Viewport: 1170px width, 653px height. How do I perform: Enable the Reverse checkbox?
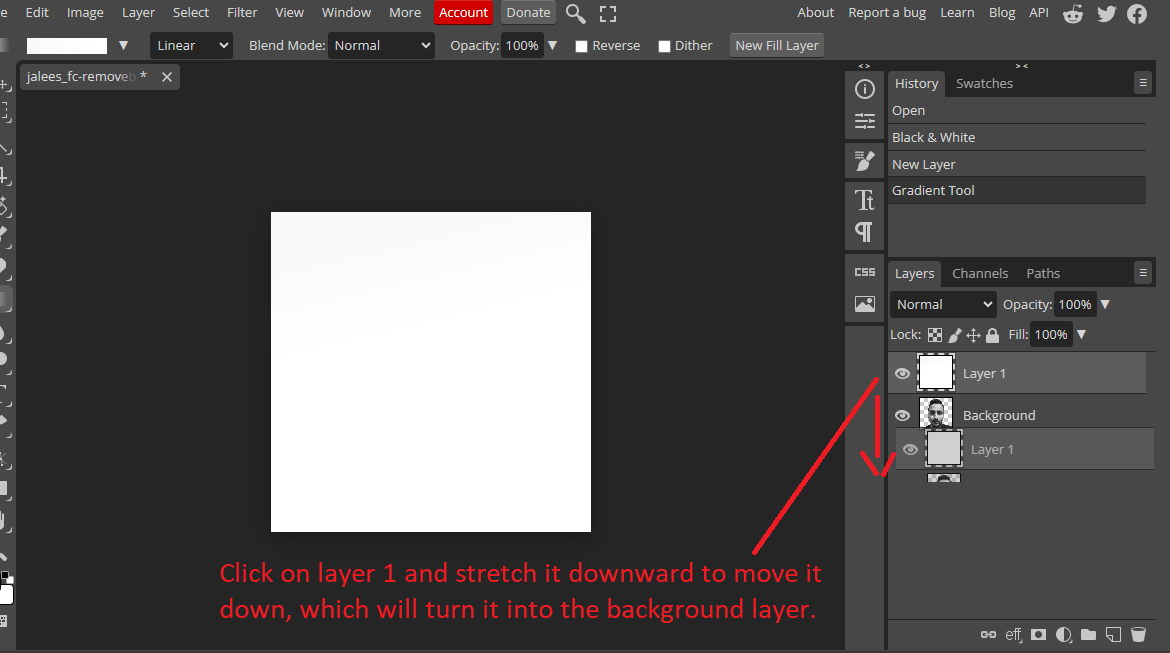point(582,46)
